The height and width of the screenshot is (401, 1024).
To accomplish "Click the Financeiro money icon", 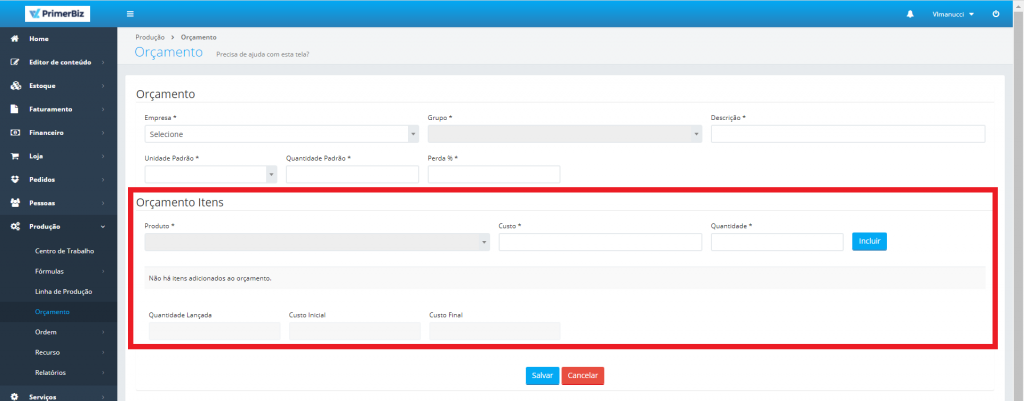I will [x=15, y=133].
